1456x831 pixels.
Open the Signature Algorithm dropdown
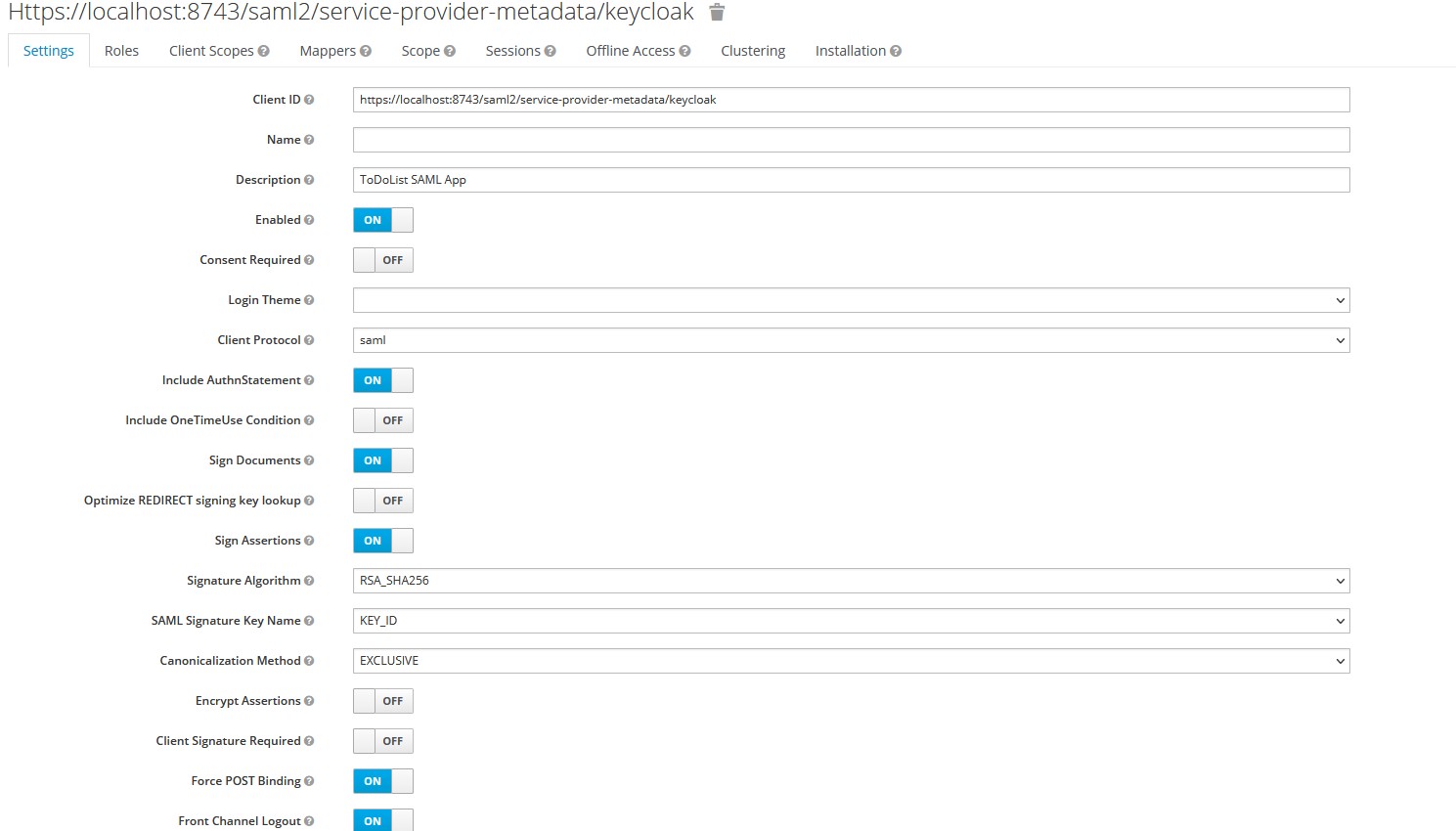(850, 580)
